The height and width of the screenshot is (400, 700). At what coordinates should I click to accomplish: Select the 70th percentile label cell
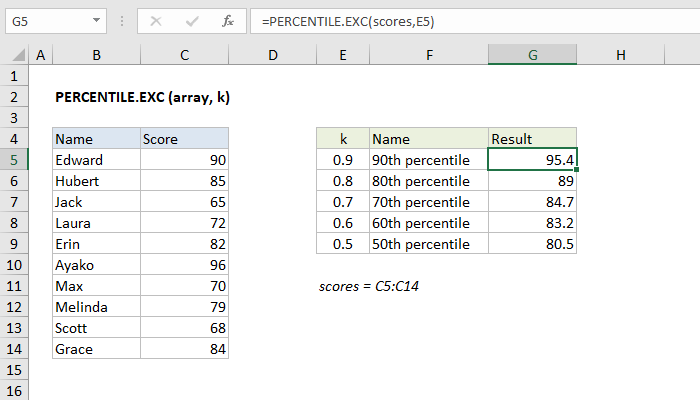click(429, 202)
